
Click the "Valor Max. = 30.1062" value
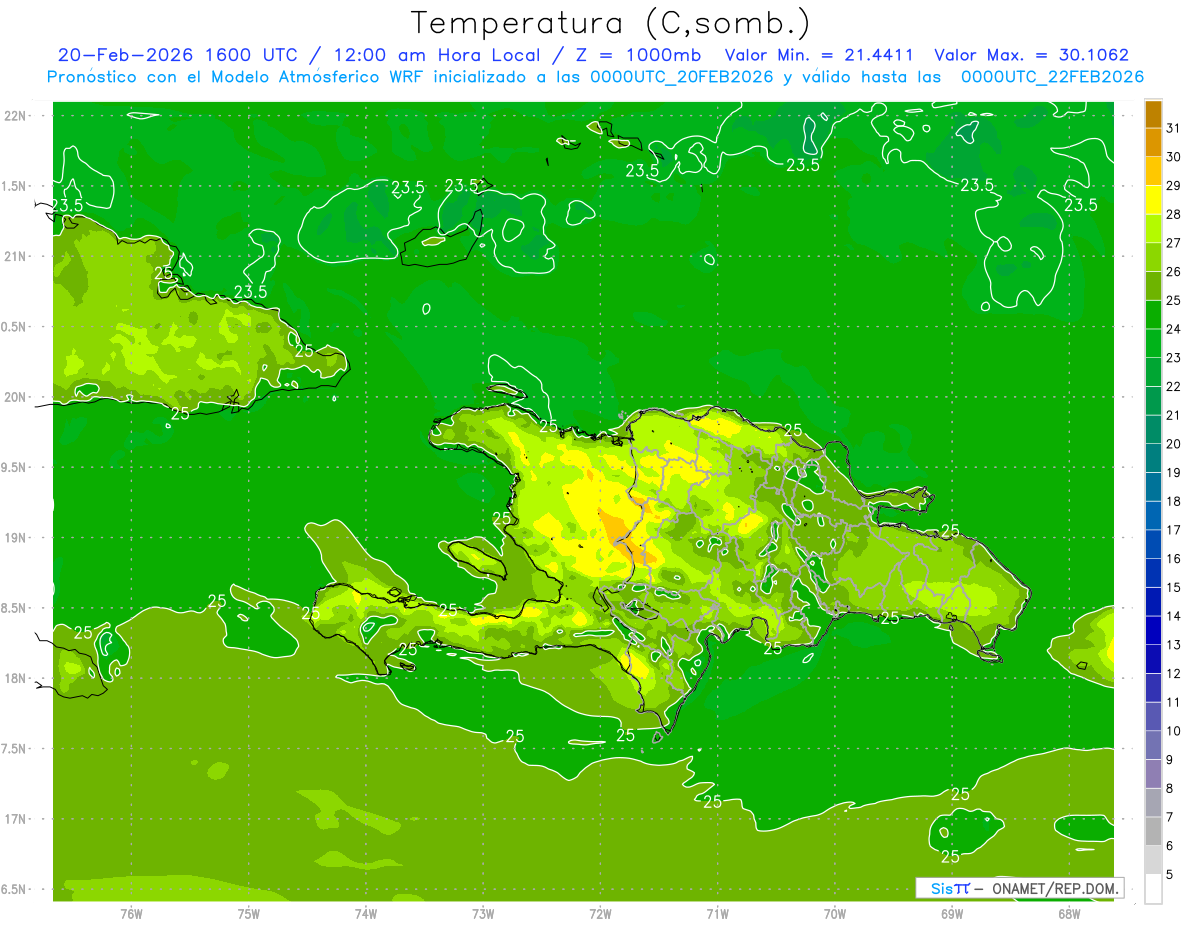(1032, 55)
